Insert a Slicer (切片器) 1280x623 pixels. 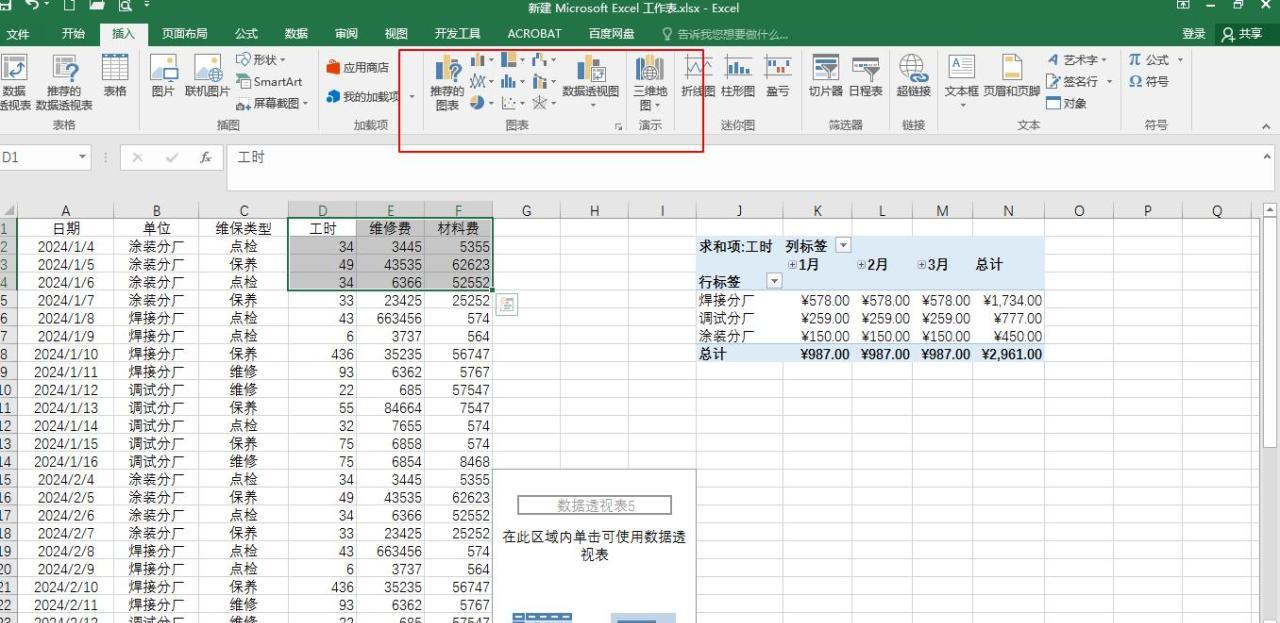coord(826,76)
